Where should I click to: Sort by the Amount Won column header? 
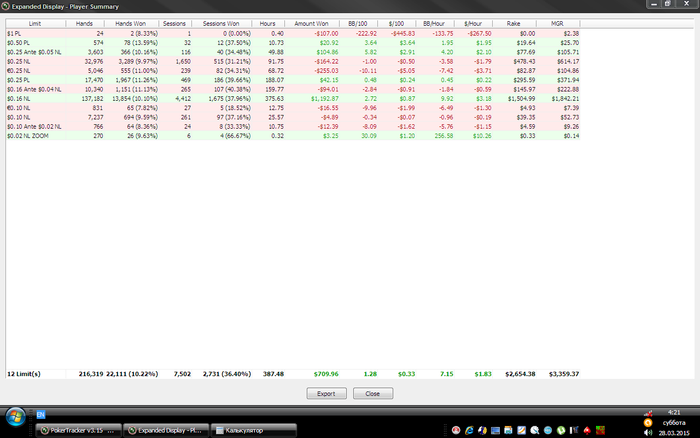pos(312,23)
